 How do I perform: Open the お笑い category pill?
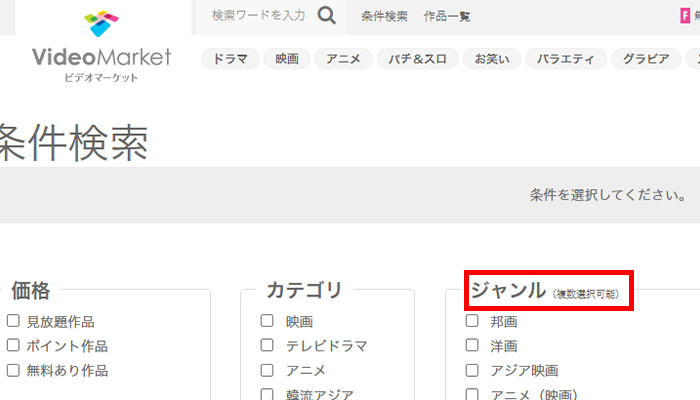pyautogui.click(x=492, y=58)
